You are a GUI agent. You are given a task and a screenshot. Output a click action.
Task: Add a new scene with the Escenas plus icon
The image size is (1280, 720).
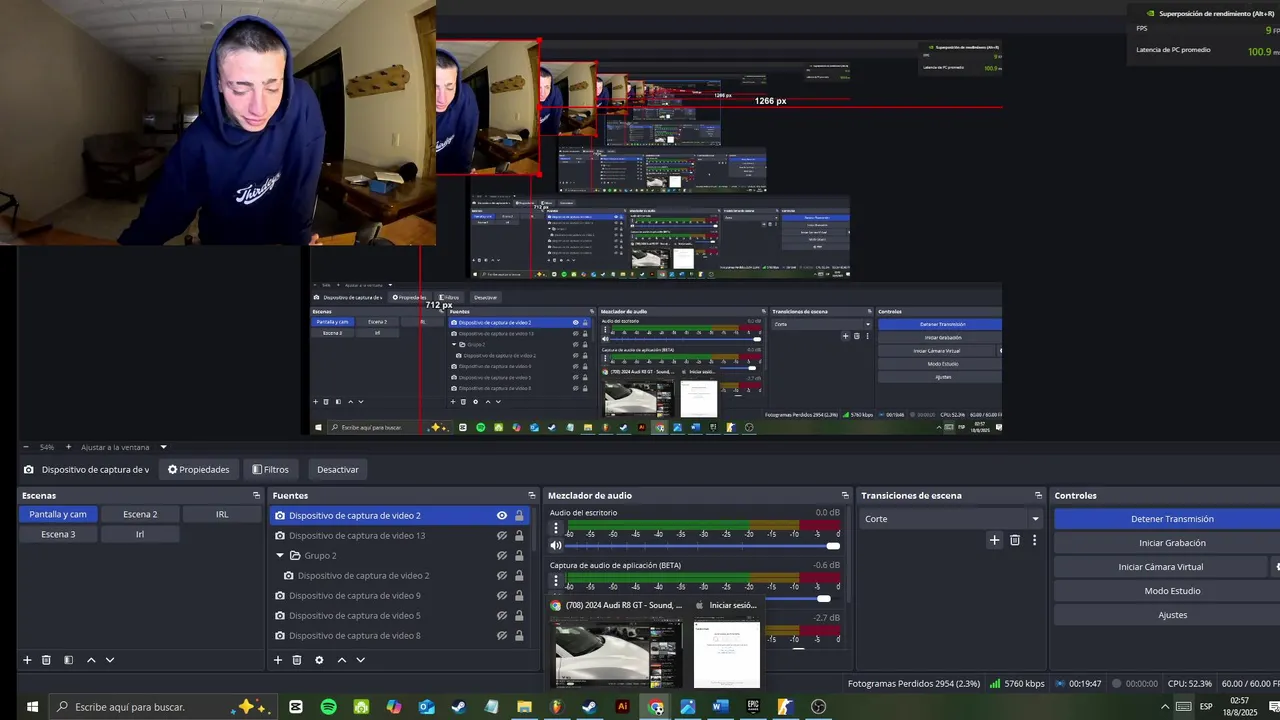[27, 660]
